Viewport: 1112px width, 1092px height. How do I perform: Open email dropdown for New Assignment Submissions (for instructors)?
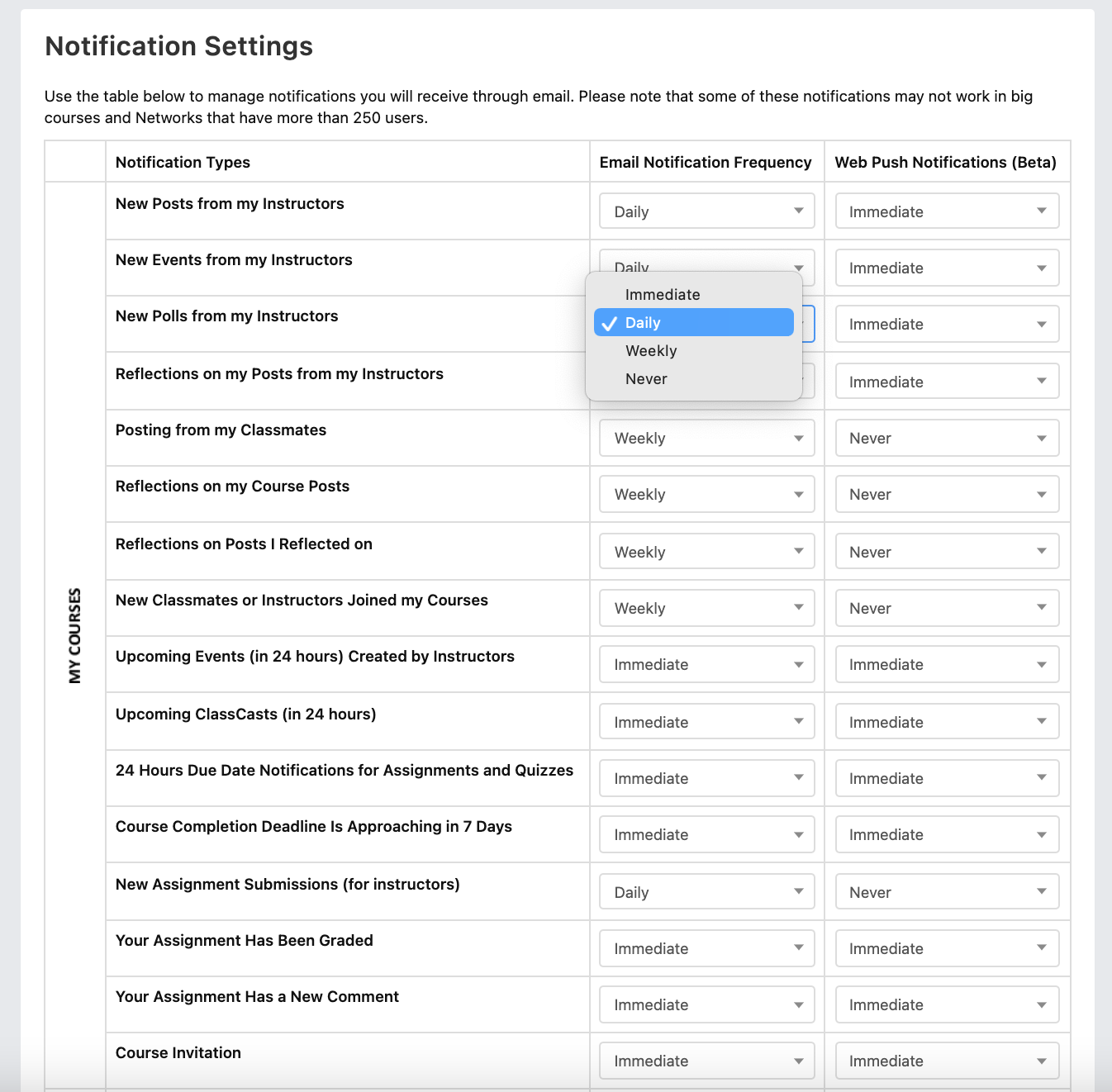tap(707, 891)
